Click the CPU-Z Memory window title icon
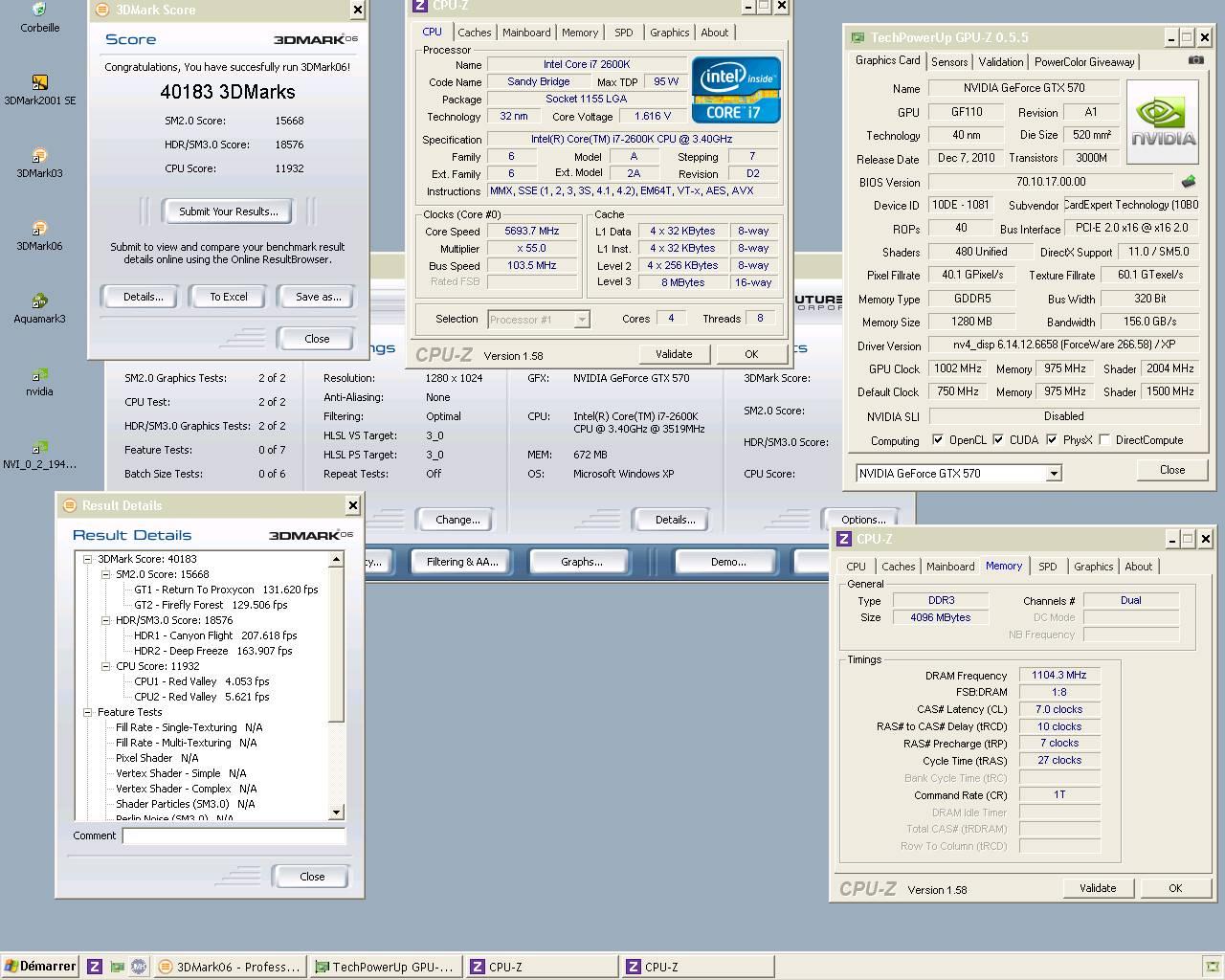The image size is (1225, 980). (844, 539)
